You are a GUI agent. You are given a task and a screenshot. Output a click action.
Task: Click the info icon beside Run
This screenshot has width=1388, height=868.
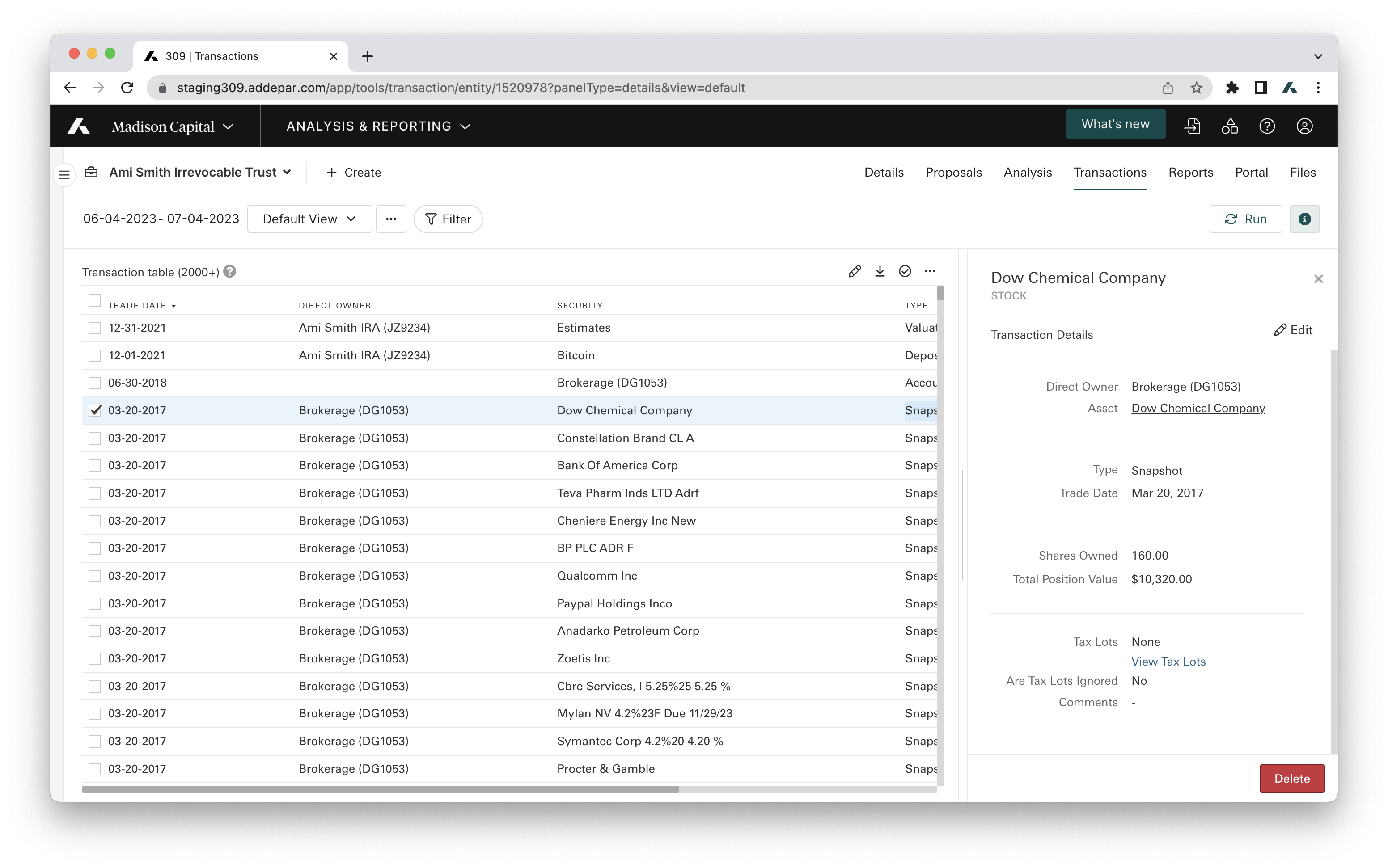coord(1304,219)
